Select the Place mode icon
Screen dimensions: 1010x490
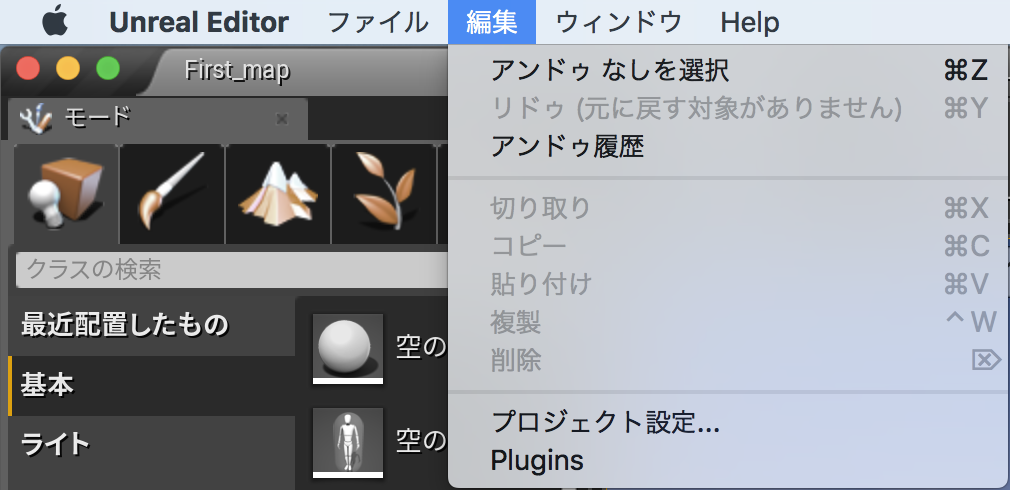(66, 194)
